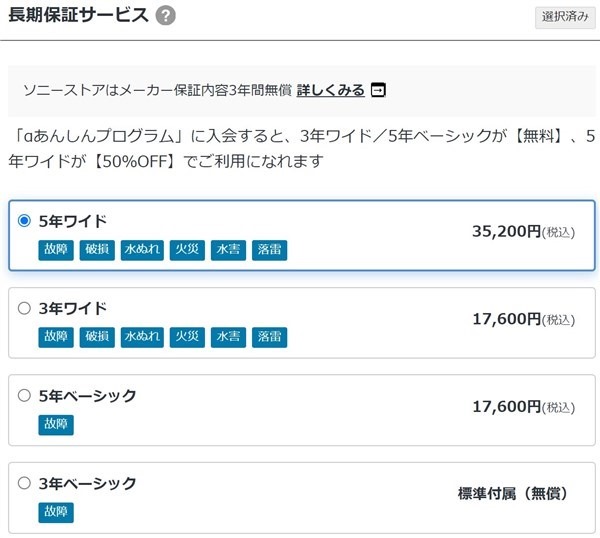This screenshot has height=538, width=600.
Task: Click the 破損 tag under 5年ワイド
Action: point(97,250)
